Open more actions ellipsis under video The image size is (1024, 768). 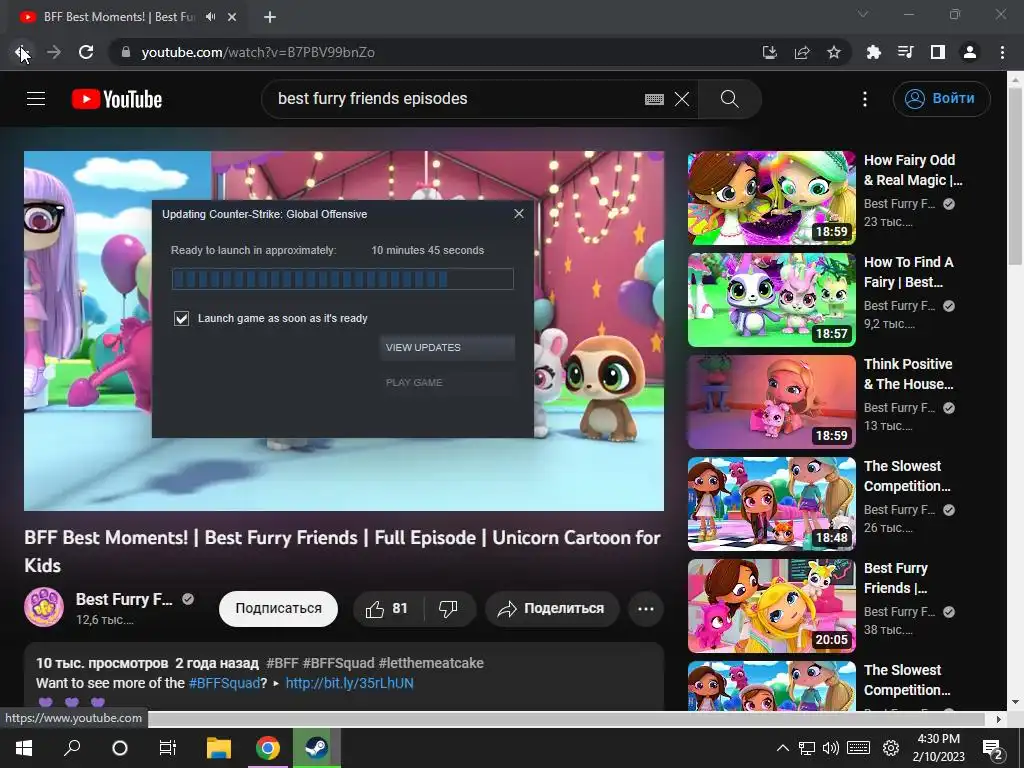646,609
